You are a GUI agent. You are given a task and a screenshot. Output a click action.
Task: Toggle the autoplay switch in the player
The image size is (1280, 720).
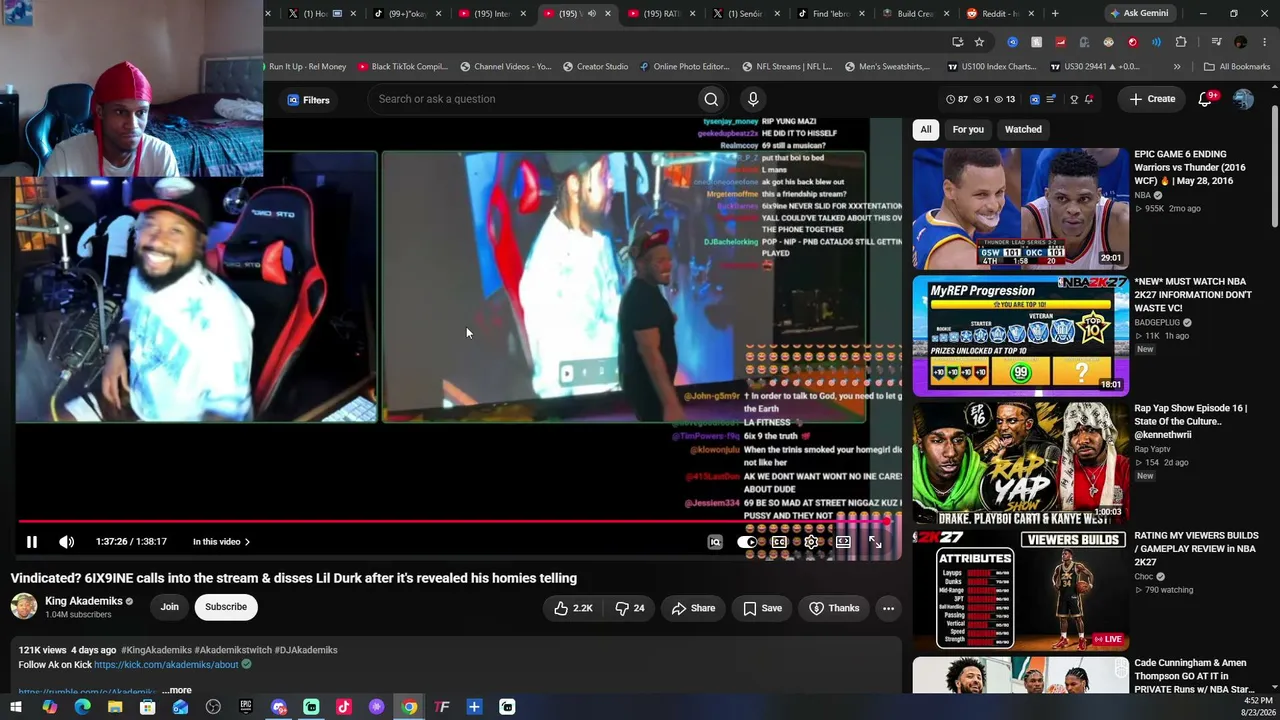pyautogui.click(x=747, y=542)
